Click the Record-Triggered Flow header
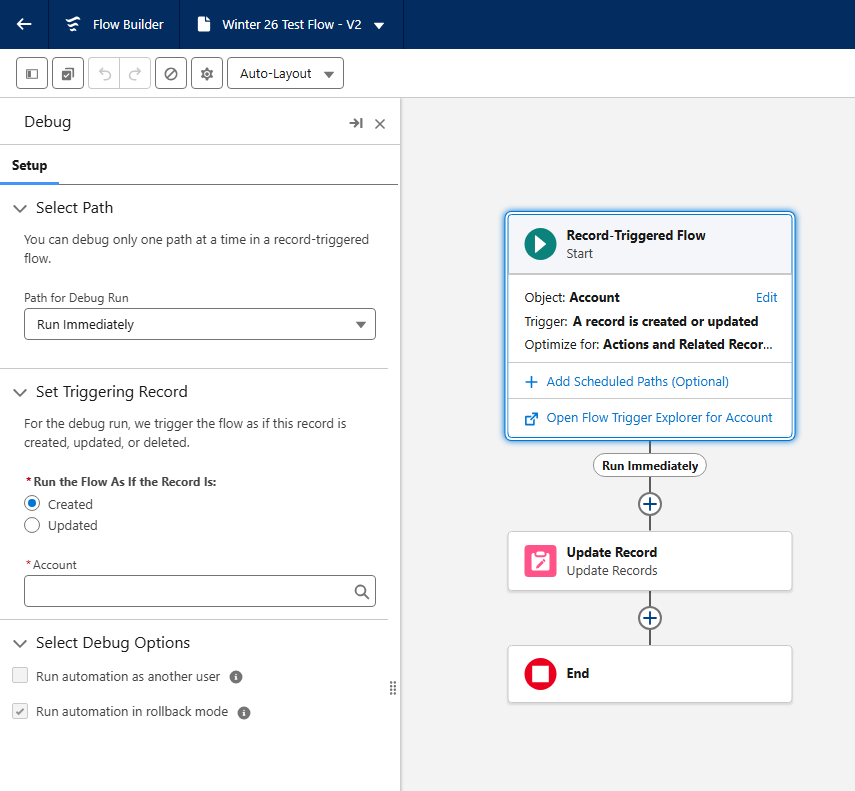This screenshot has width=855, height=791. [x=649, y=244]
